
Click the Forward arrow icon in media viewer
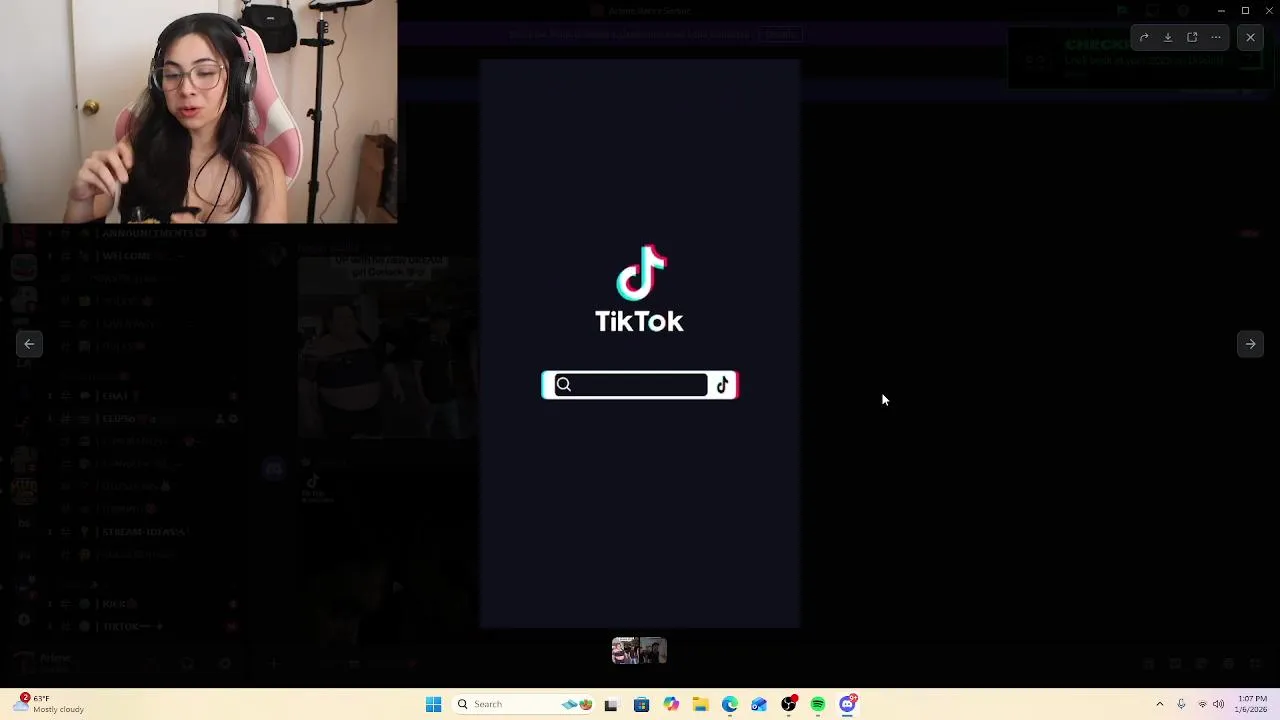pyautogui.click(x=1144, y=37)
